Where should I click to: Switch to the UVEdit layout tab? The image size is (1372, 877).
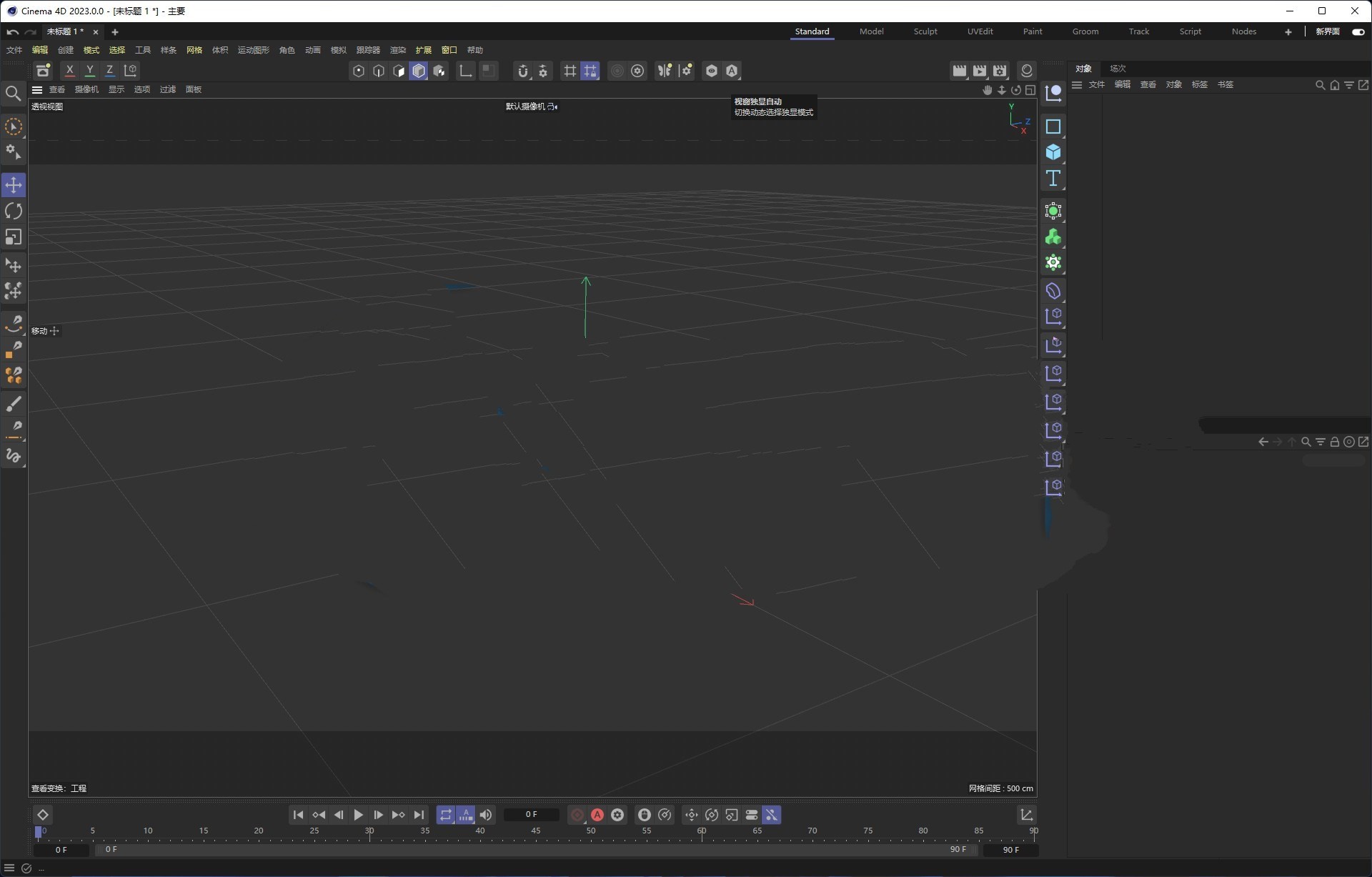pos(980,31)
